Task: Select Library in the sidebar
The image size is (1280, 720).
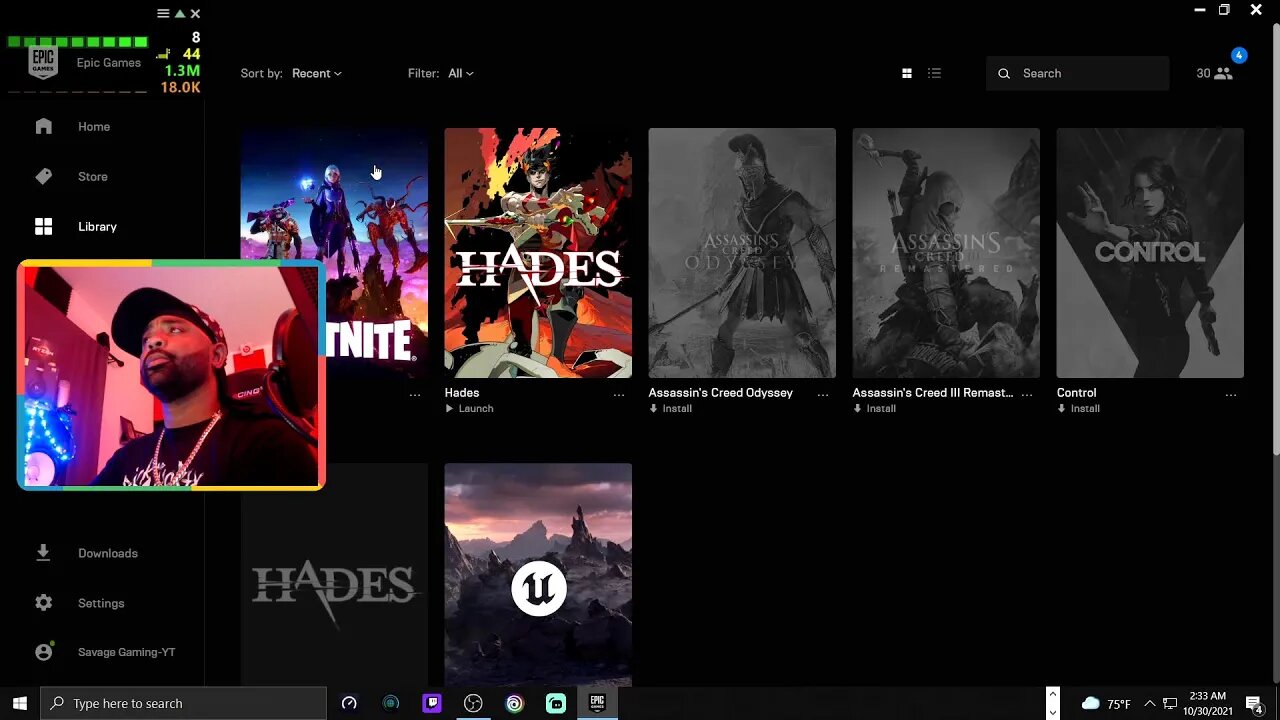Action: [x=97, y=227]
